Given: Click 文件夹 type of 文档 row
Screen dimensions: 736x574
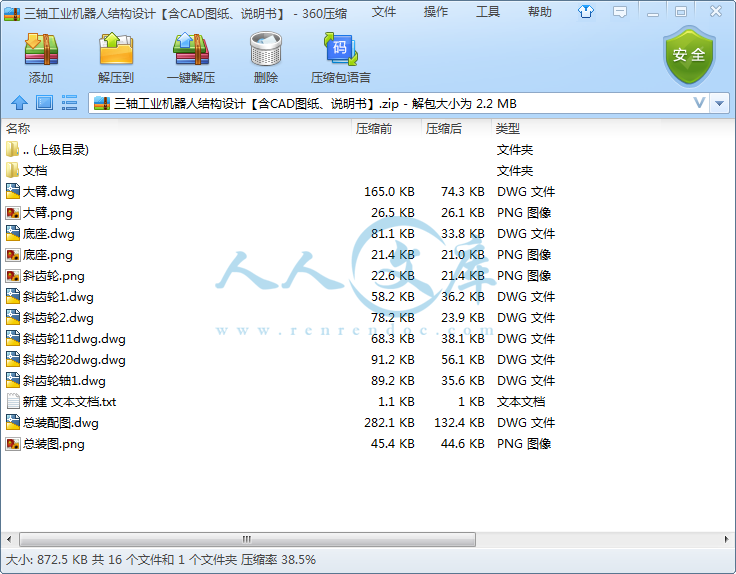Looking at the screenshot, I should coord(515,170).
